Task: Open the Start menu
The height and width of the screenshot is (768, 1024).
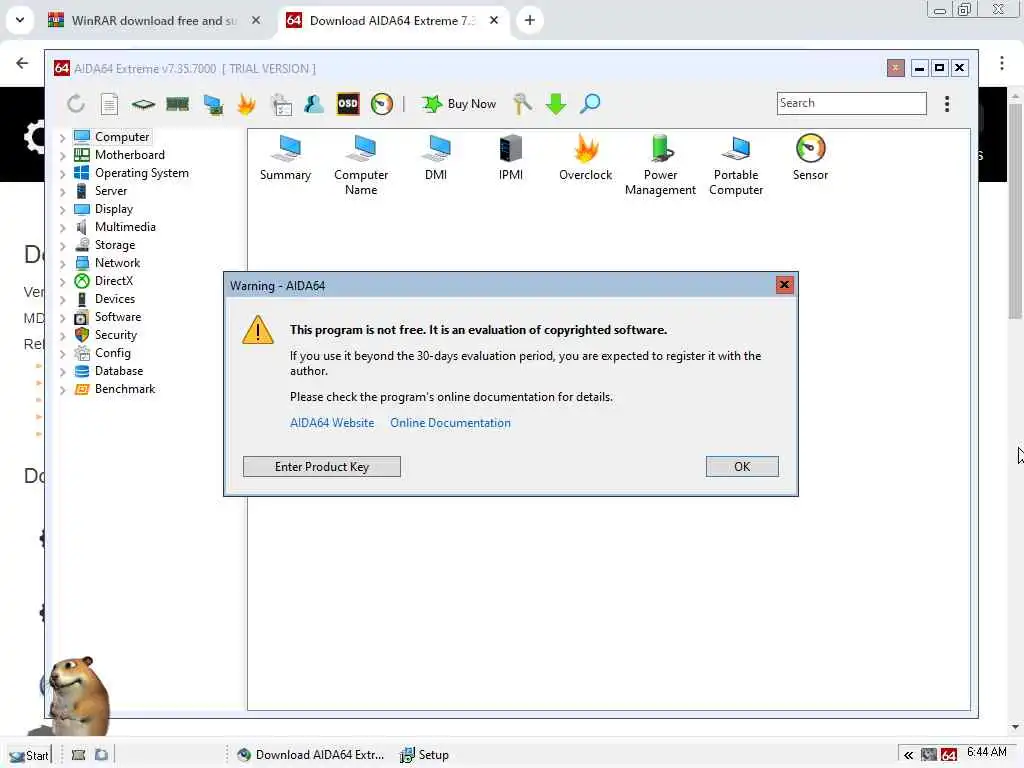Action: pyautogui.click(x=29, y=755)
